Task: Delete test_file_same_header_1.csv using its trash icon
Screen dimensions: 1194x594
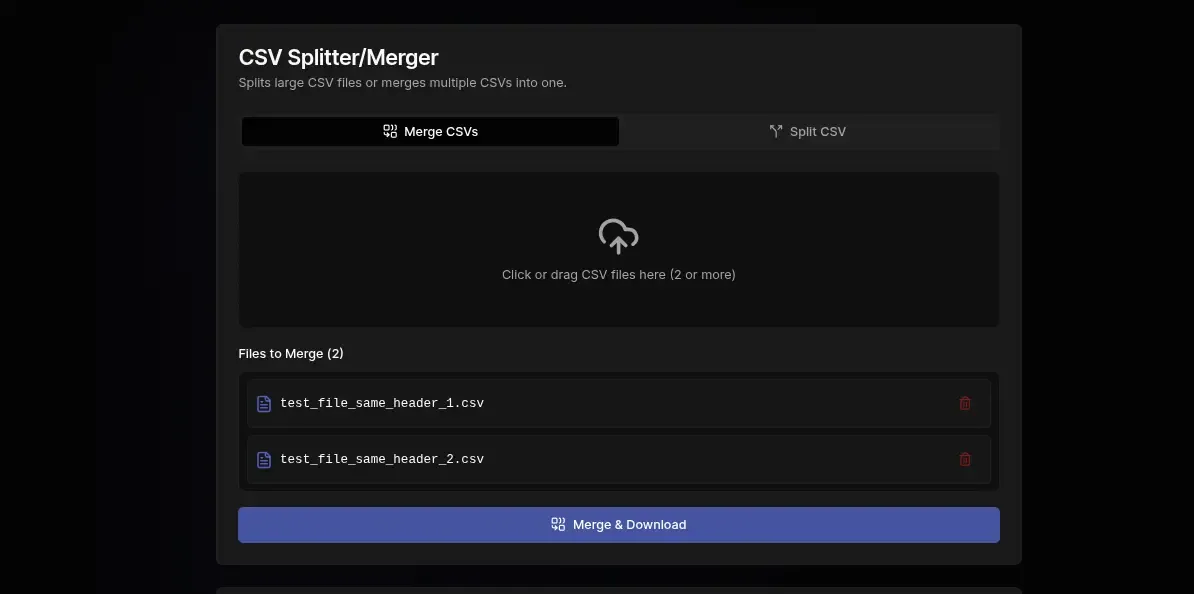Action: point(965,403)
